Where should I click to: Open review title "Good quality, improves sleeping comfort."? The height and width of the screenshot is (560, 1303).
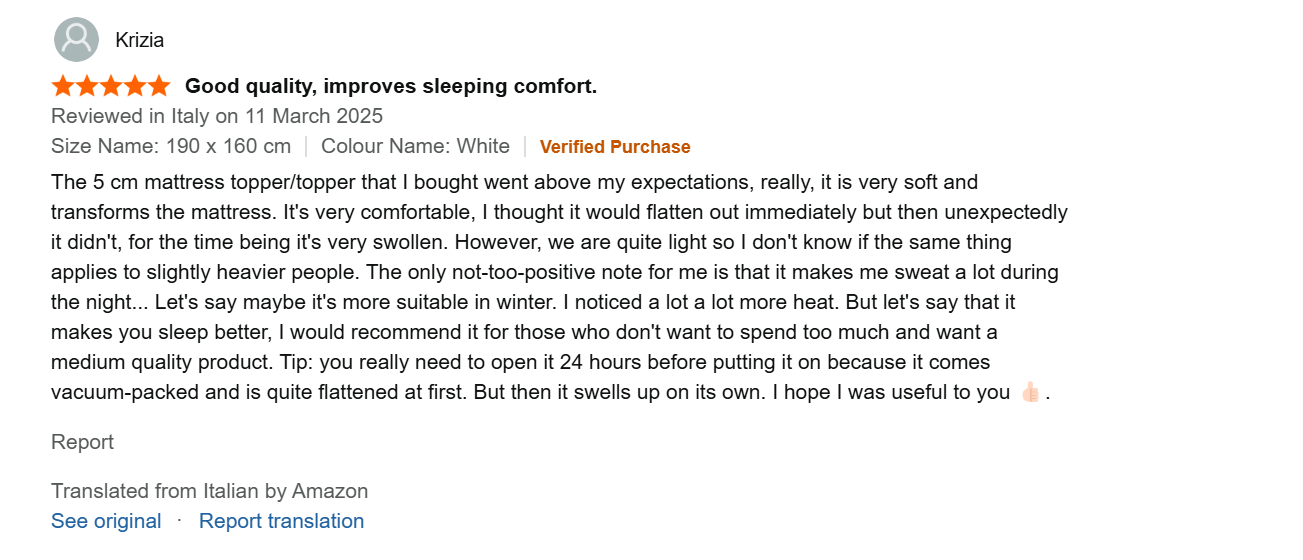[x=391, y=86]
